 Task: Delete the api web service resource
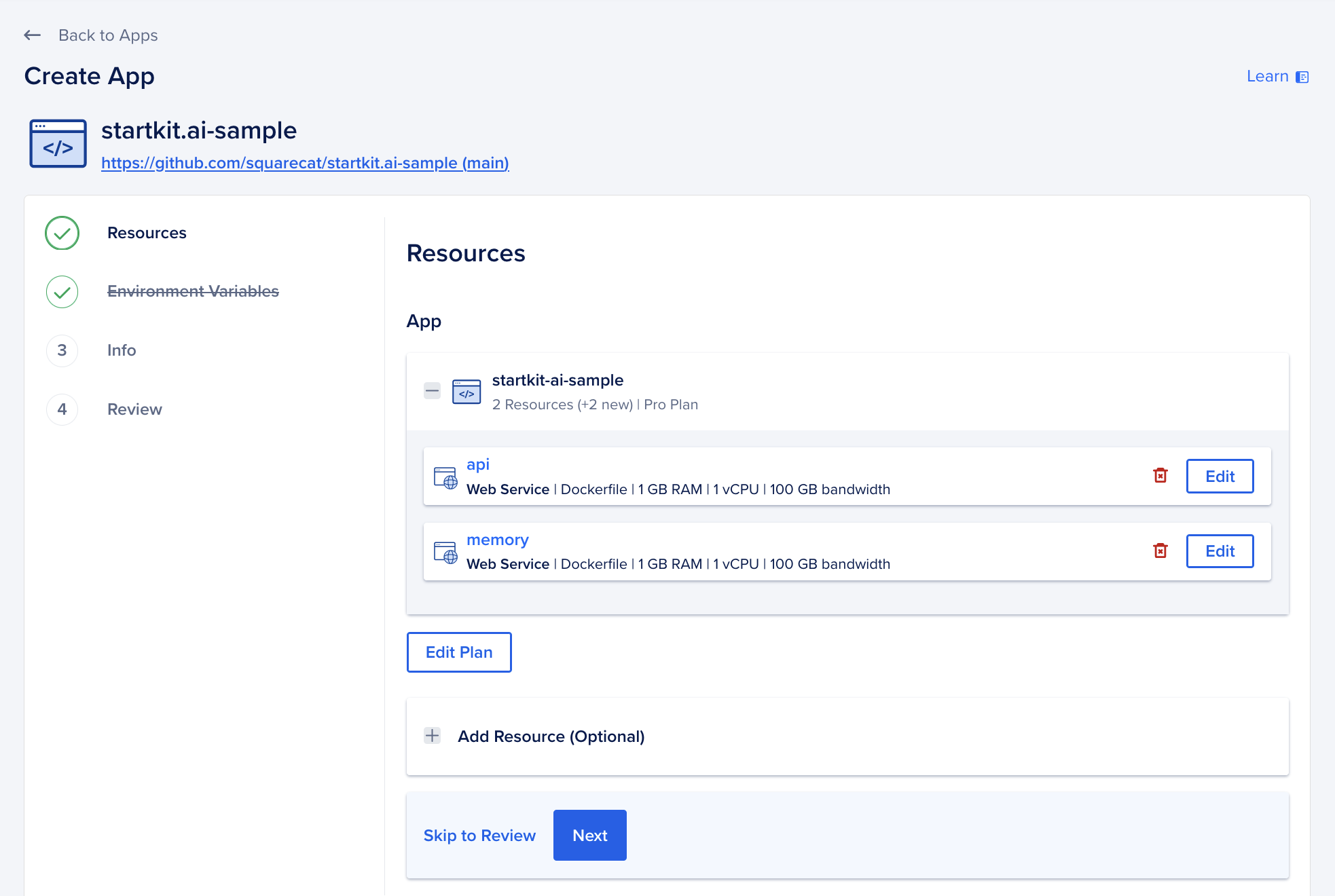pos(1160,476)
